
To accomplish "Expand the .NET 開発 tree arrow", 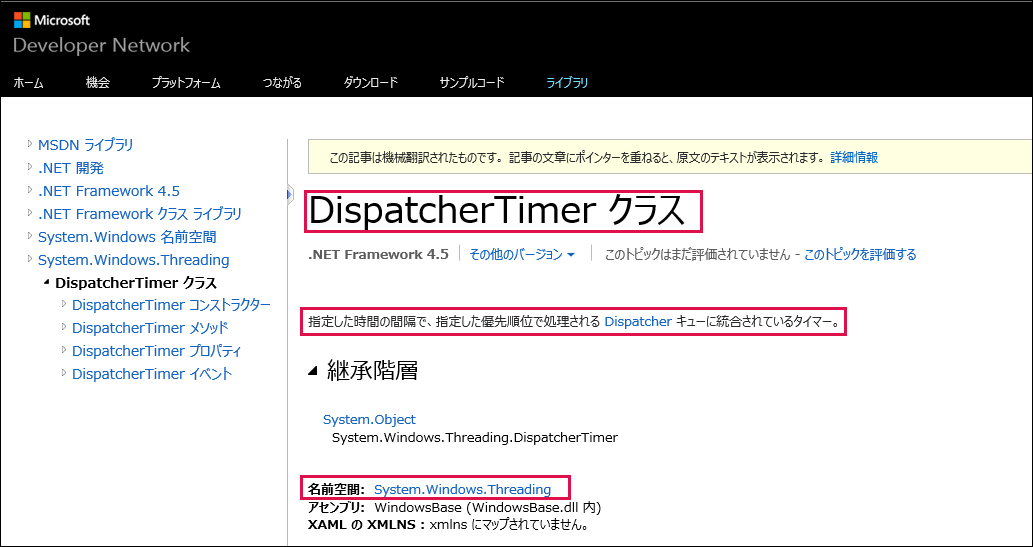I will (30, 166).
